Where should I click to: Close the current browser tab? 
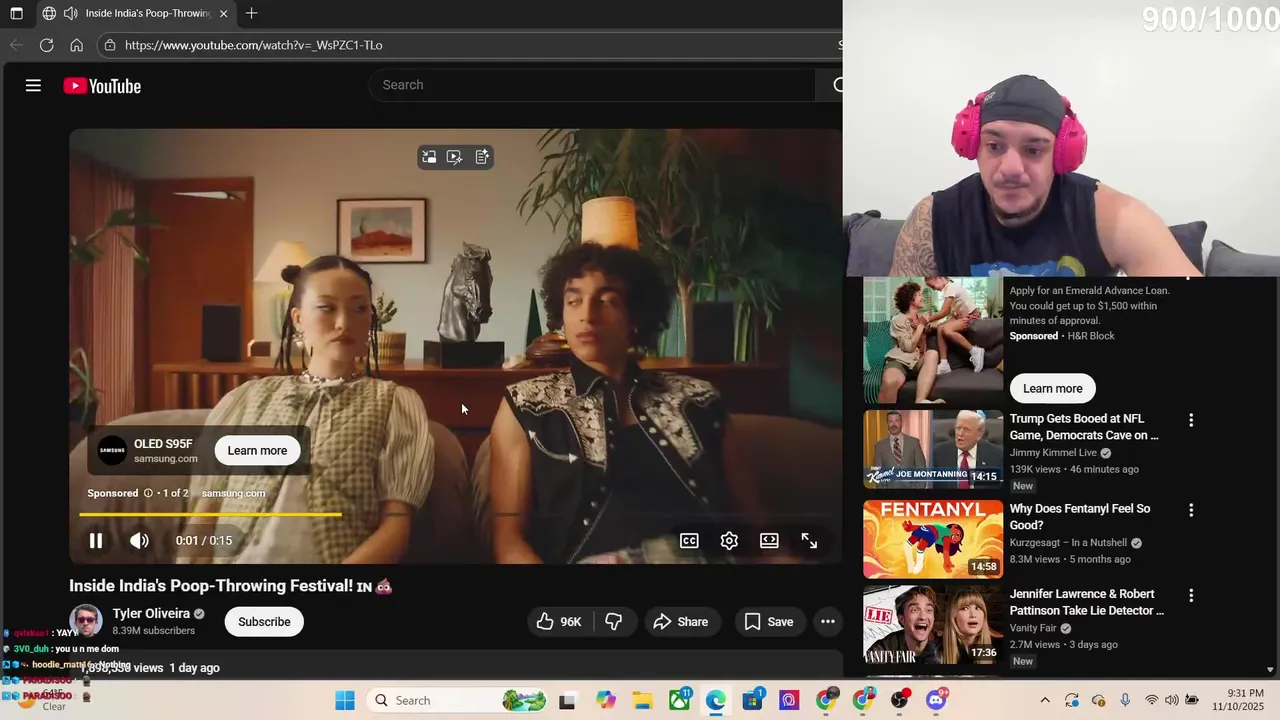224,14
